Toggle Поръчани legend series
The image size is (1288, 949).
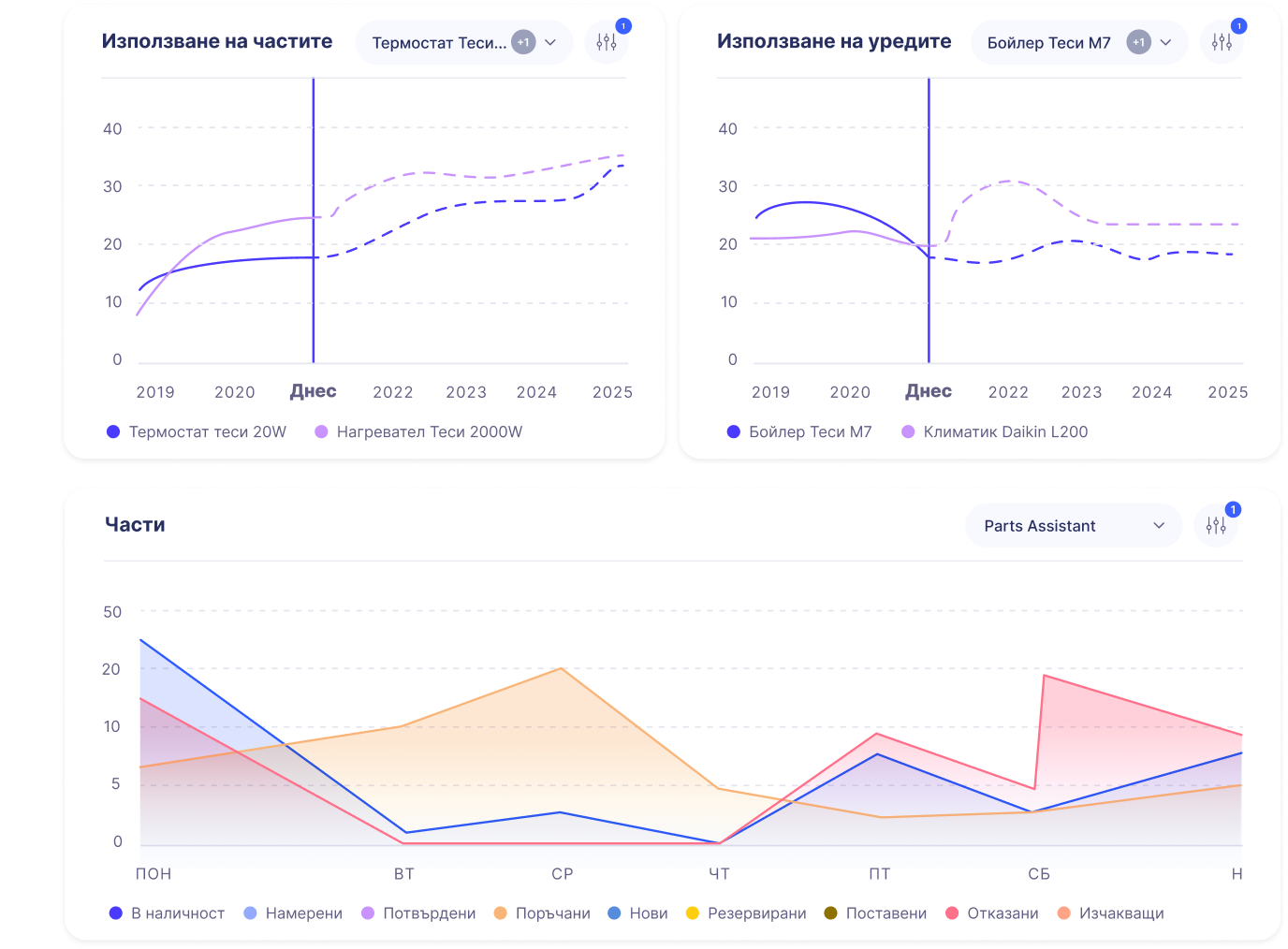click(542, 913)
